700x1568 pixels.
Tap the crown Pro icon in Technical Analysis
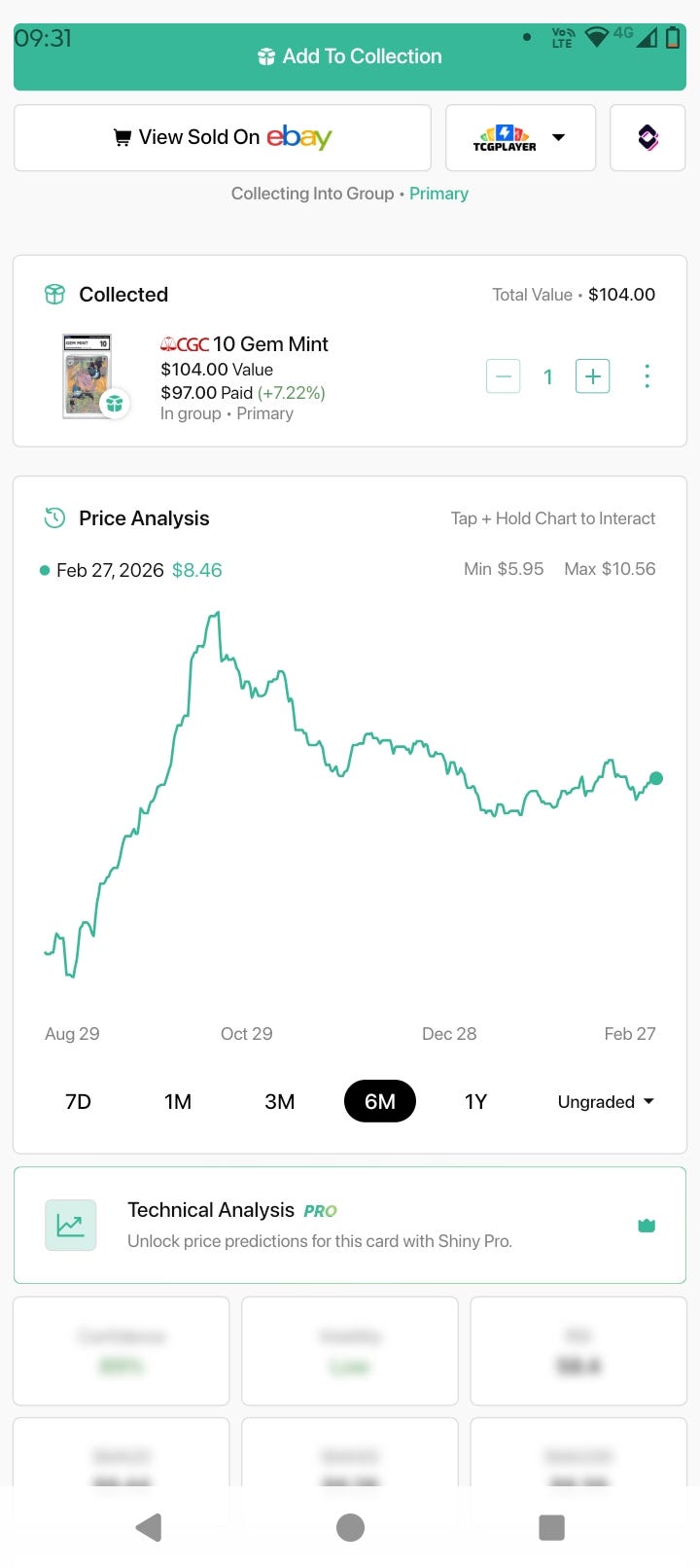click(647, 1226)
